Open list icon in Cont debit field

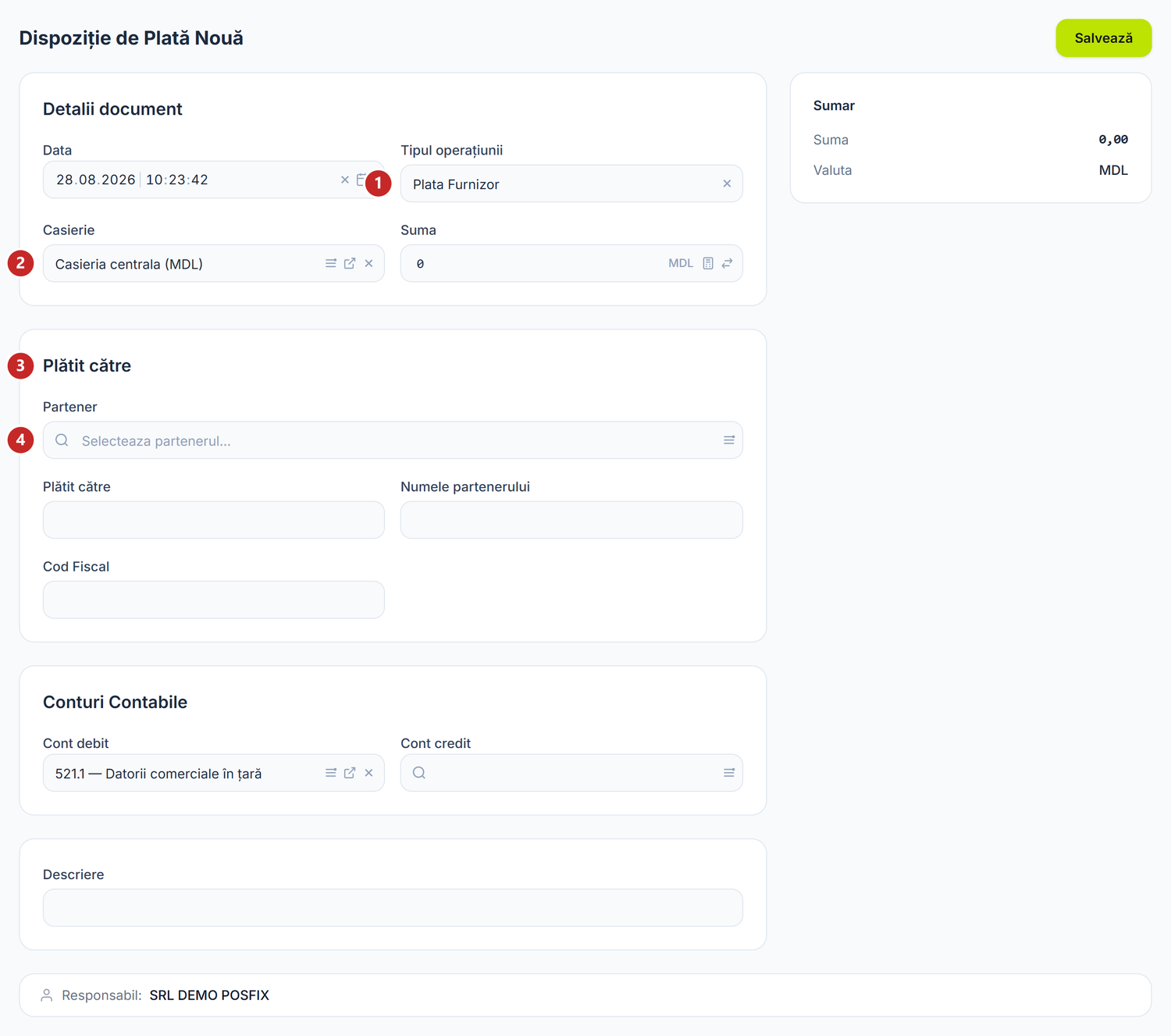[331, 773]
